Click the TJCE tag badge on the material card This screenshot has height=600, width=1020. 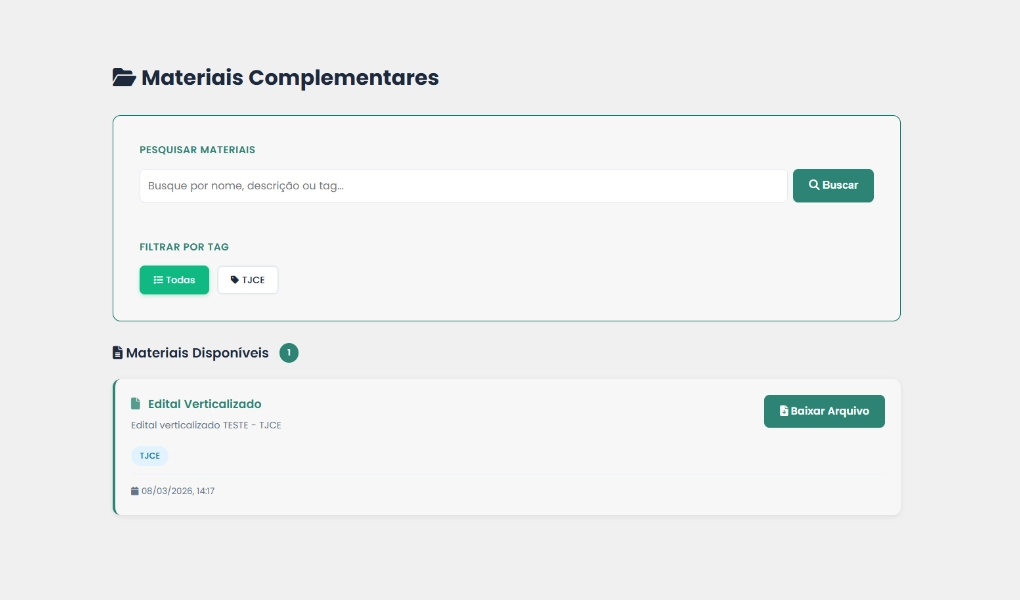point(149,456)
